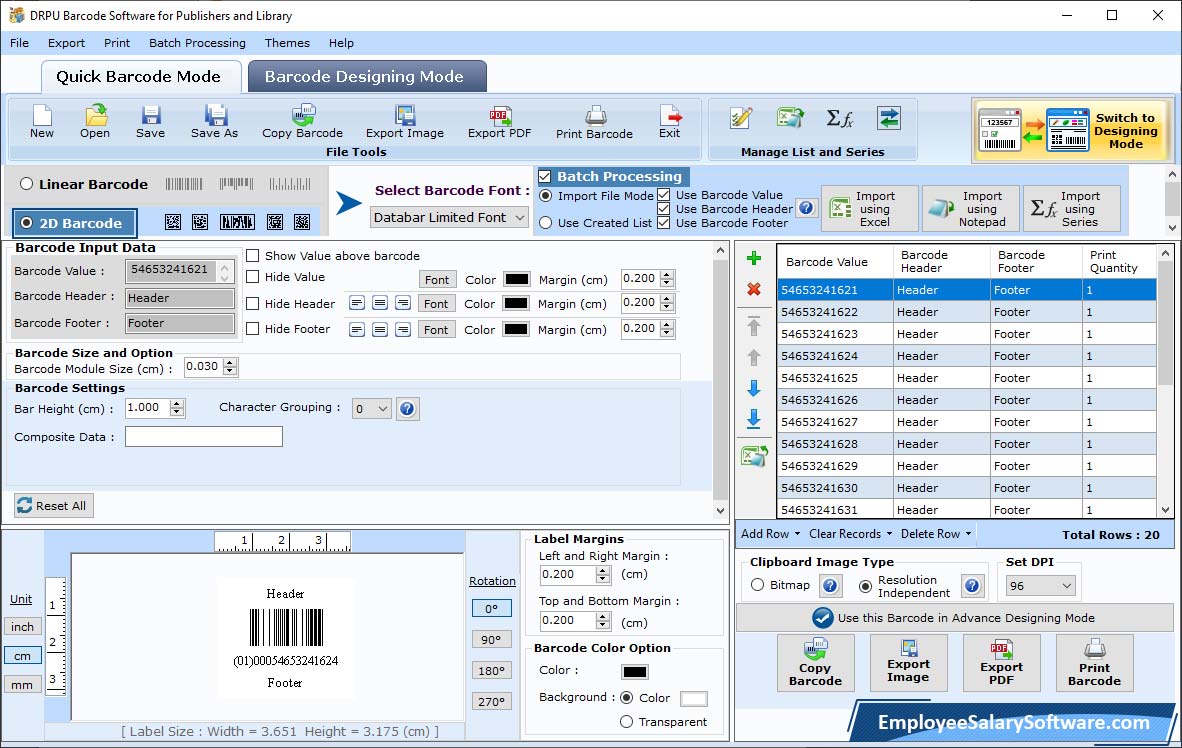Viewport: 1182px width, 748px height.
Task: Open help for Bitmap image type
Action: click(830, 585)
